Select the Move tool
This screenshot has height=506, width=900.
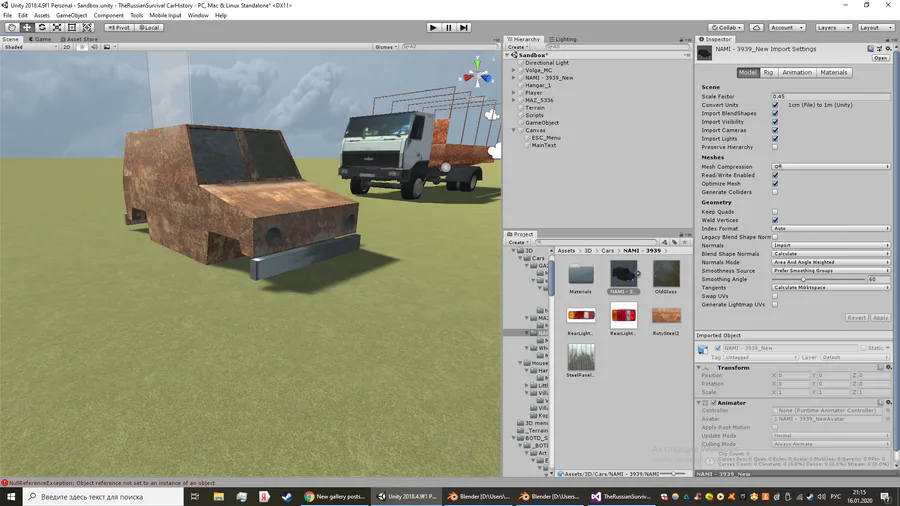26,28
